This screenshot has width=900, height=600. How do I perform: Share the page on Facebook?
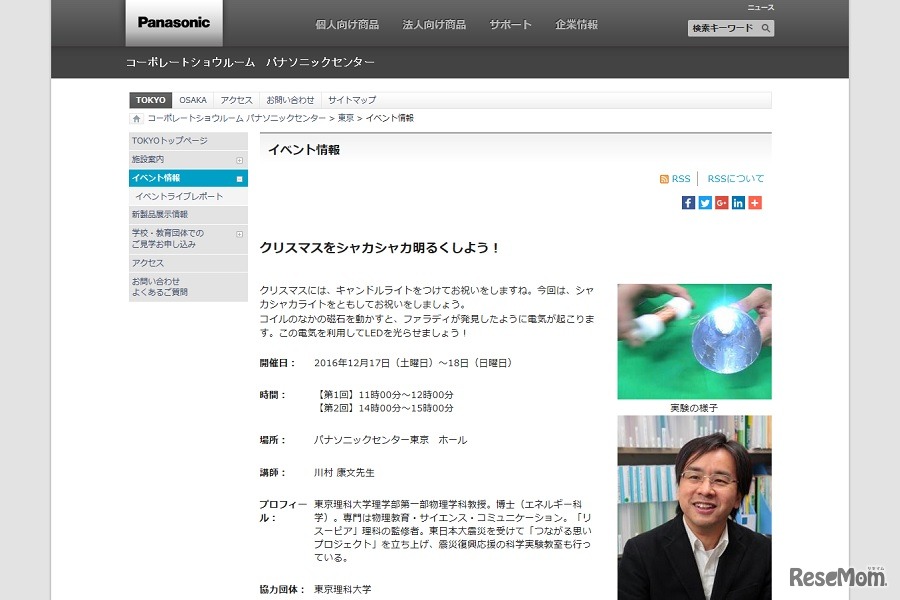tap(688, 203)
